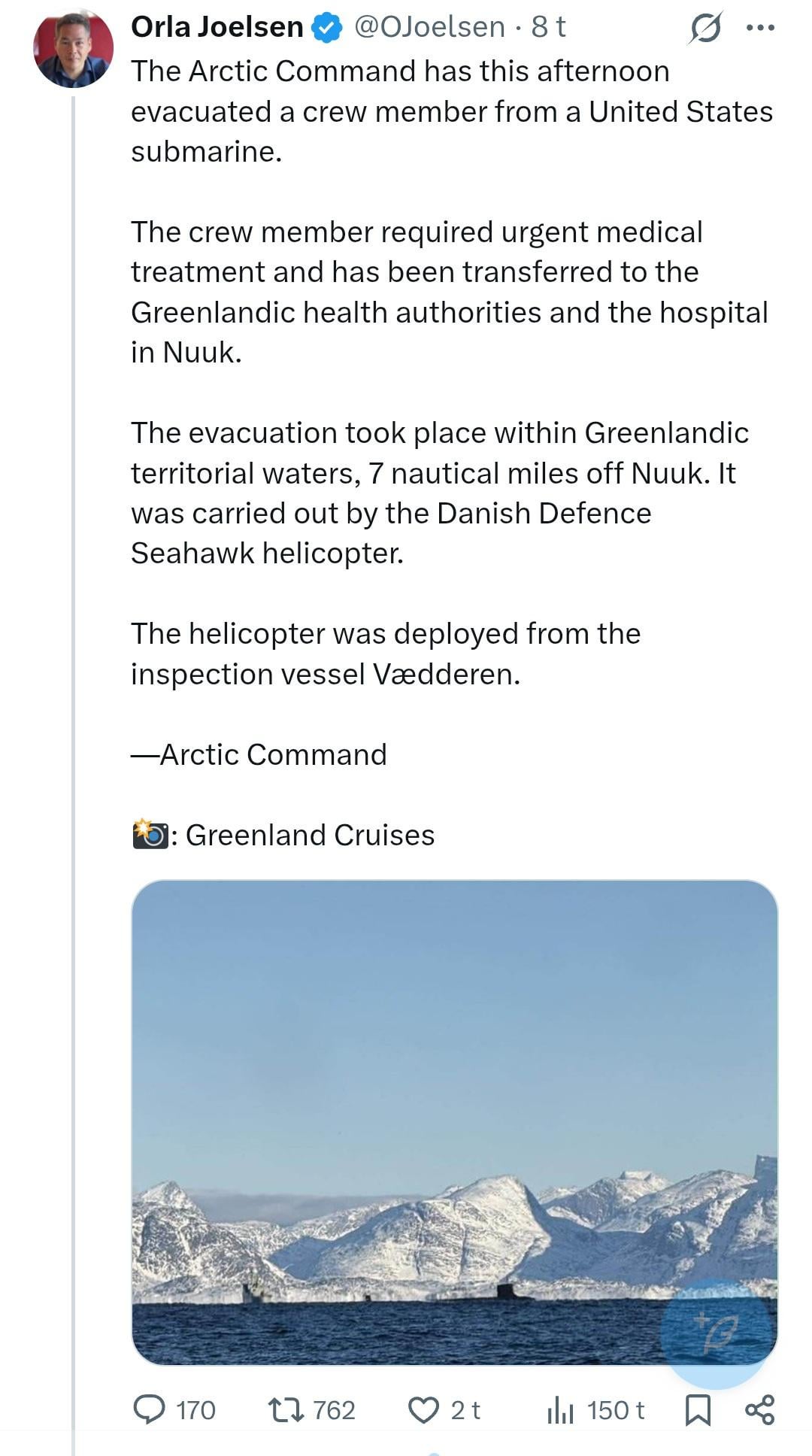Click the Orla Joelsen display name
Viewport: 812px width, 1456px height.
point(217,27)
